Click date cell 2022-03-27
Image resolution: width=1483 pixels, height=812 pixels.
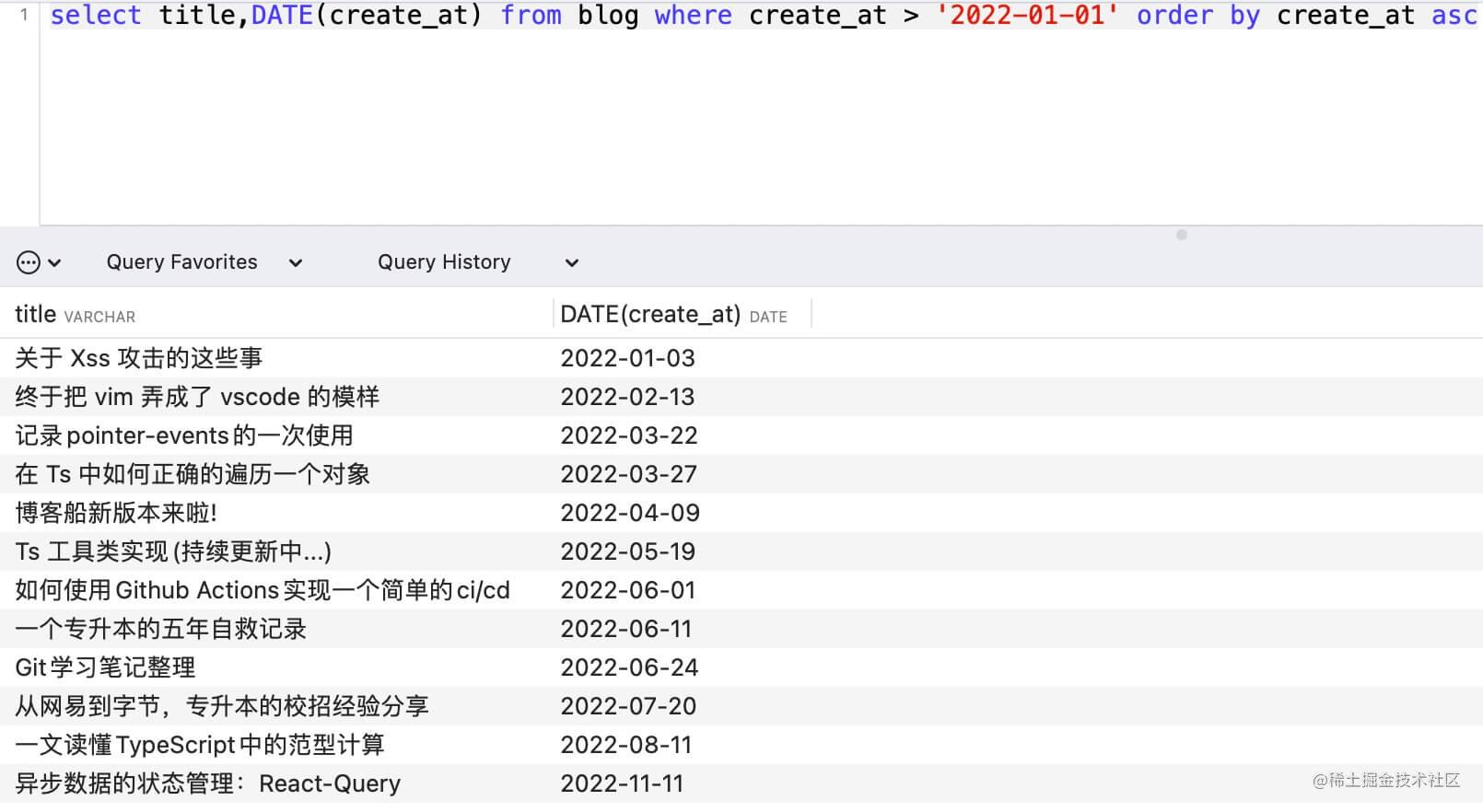point(629,474)
